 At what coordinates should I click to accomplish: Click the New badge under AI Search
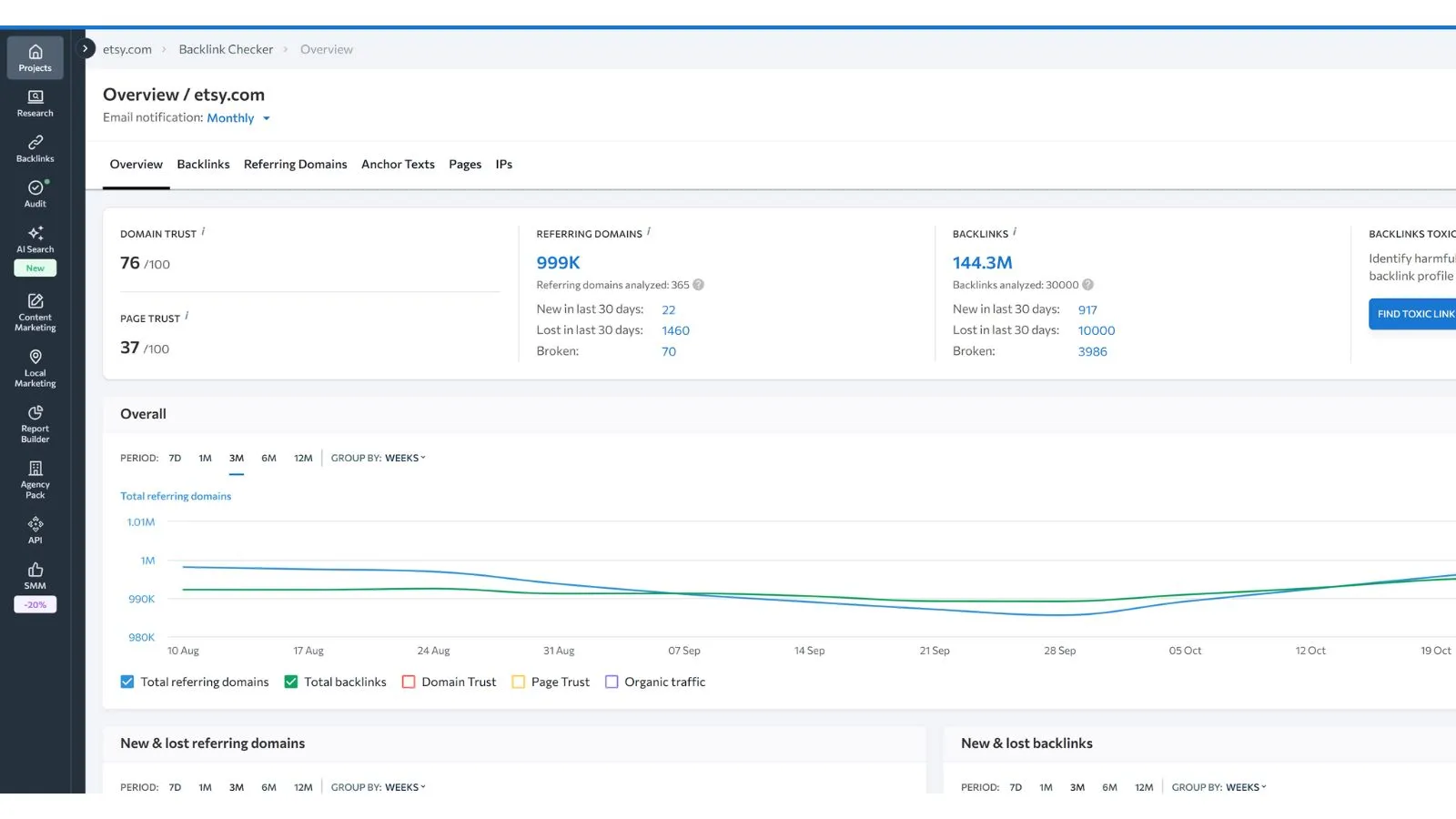tap(35, 268)
